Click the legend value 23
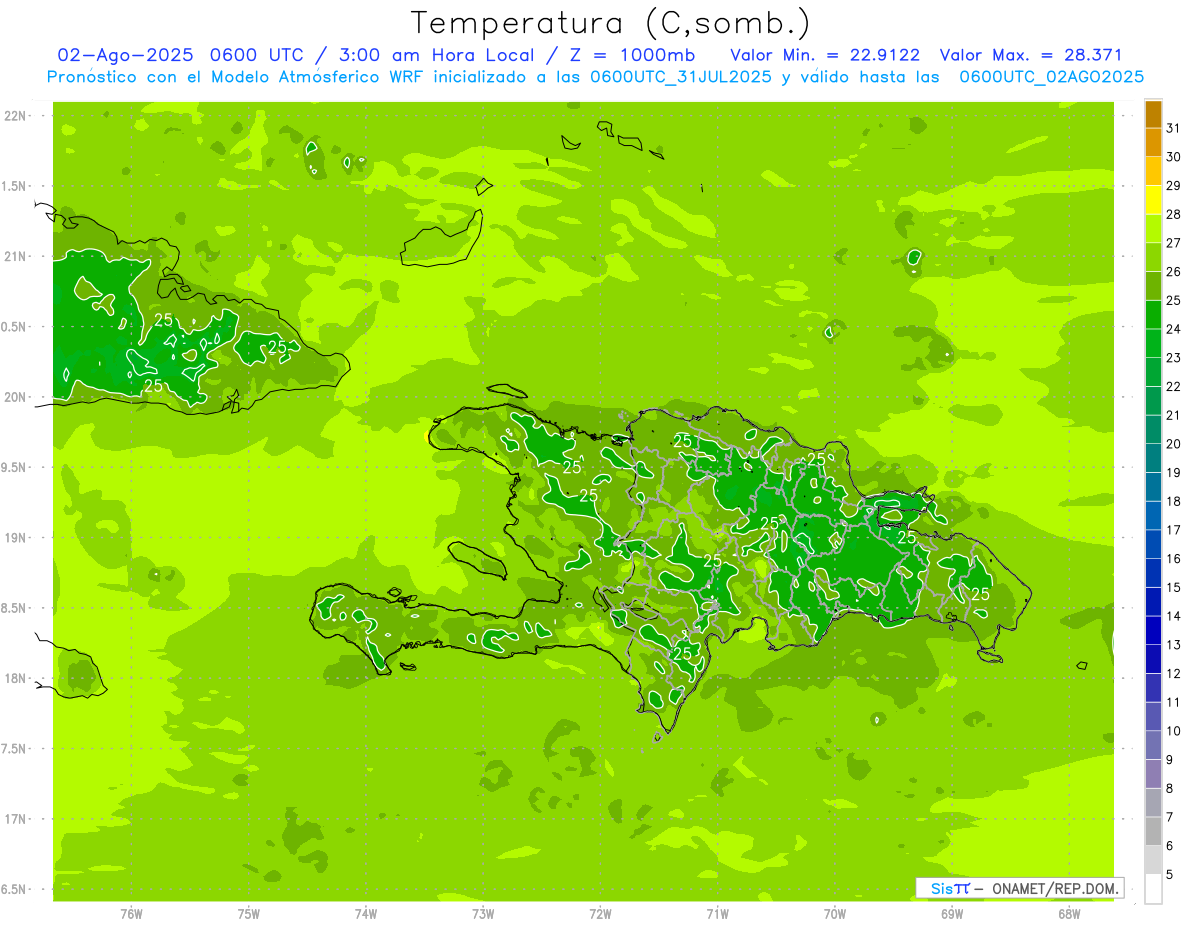This screenshot has width=1200, height=927. pyautogui.click(x=1173, y=358)
